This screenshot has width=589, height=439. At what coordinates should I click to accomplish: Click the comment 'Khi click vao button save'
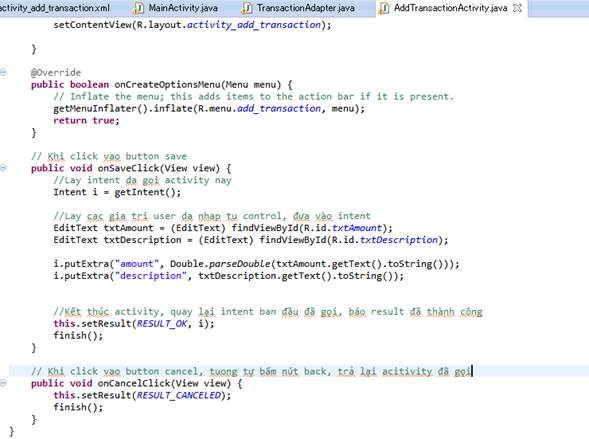pyautogui.click(x=109, y=156)
